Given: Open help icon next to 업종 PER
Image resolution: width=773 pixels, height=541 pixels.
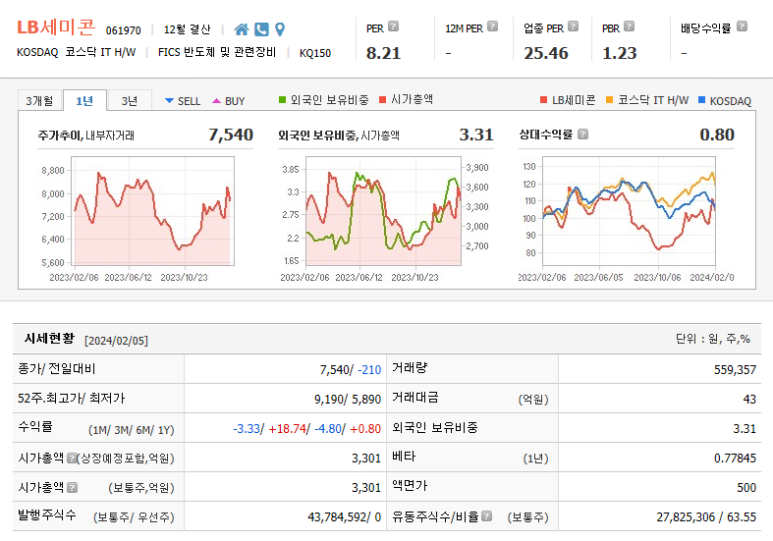Looking at the screenshot, I should [x=573, y=26].
